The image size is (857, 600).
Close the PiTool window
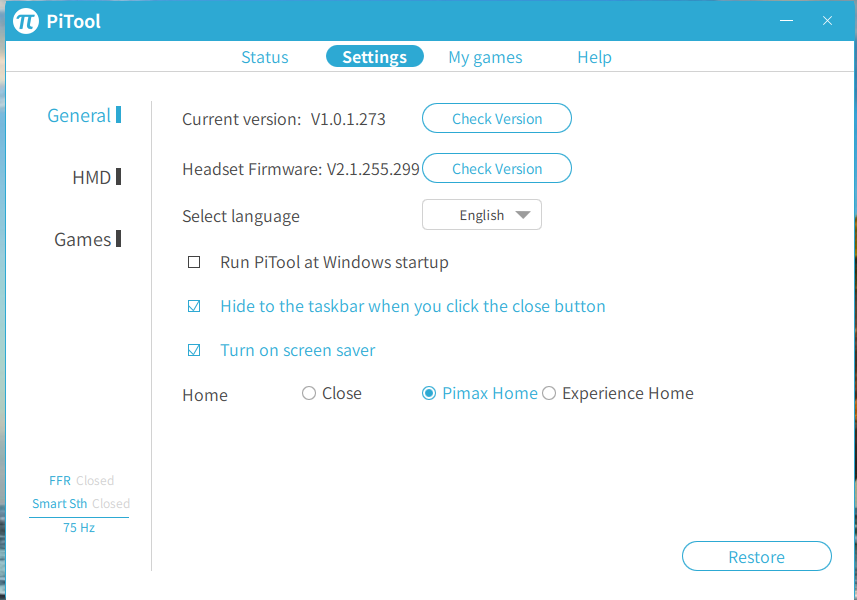click(x=827, y=21)
